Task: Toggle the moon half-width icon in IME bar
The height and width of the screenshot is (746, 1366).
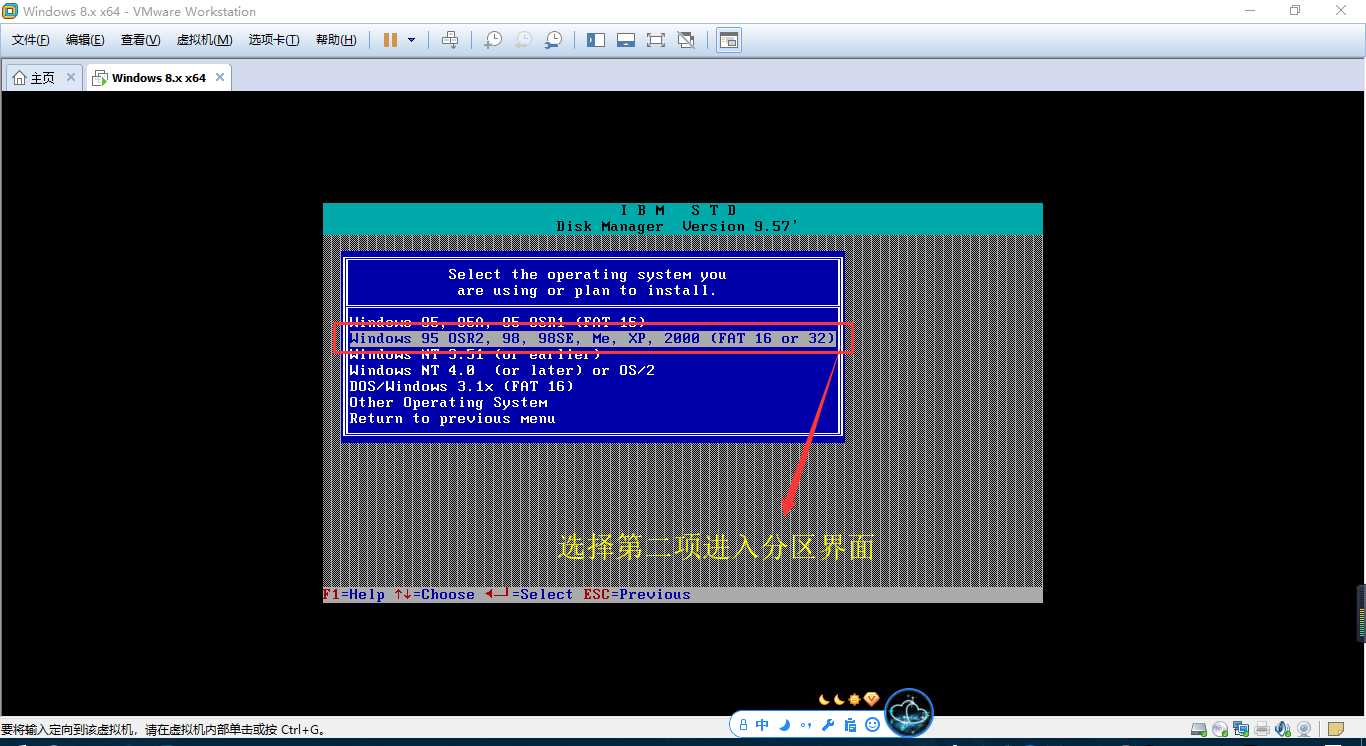Action: tap(785, 725)
